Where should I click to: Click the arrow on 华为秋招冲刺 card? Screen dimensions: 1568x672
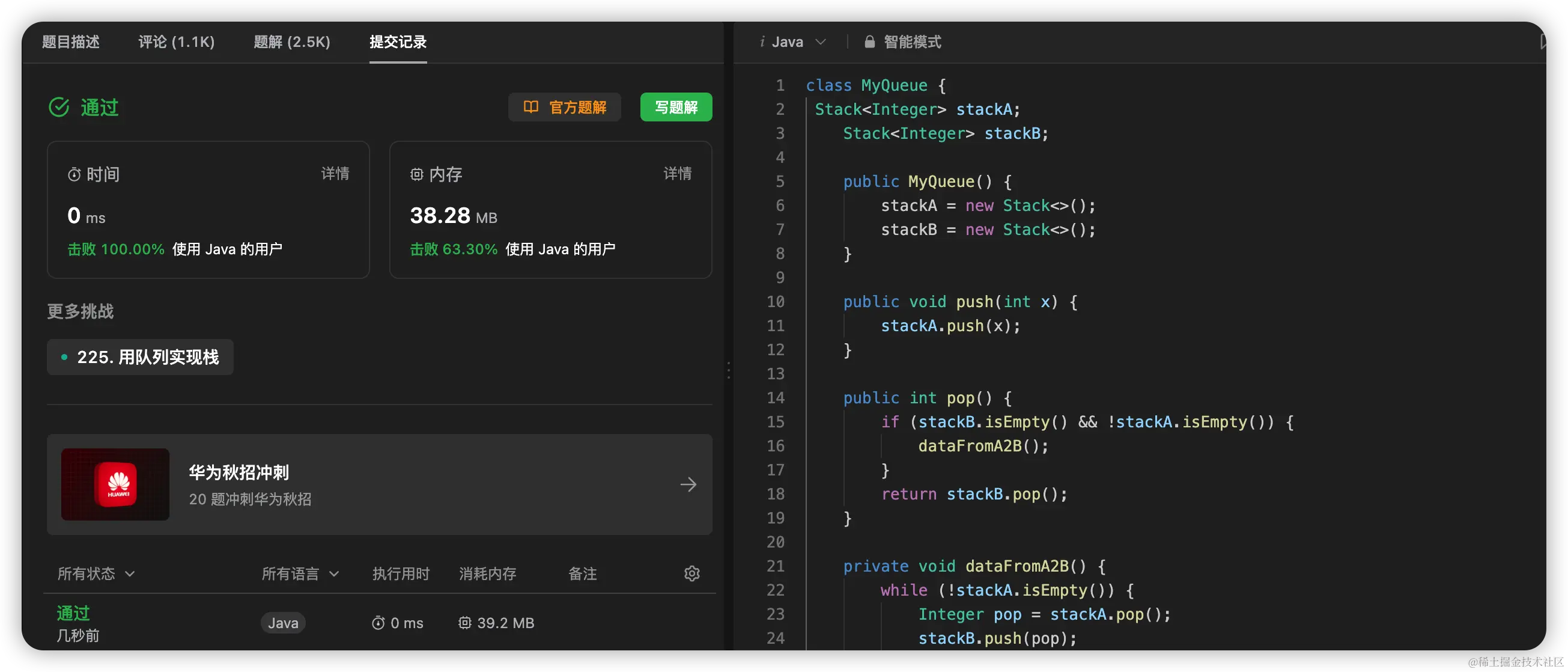coord(688,484)
